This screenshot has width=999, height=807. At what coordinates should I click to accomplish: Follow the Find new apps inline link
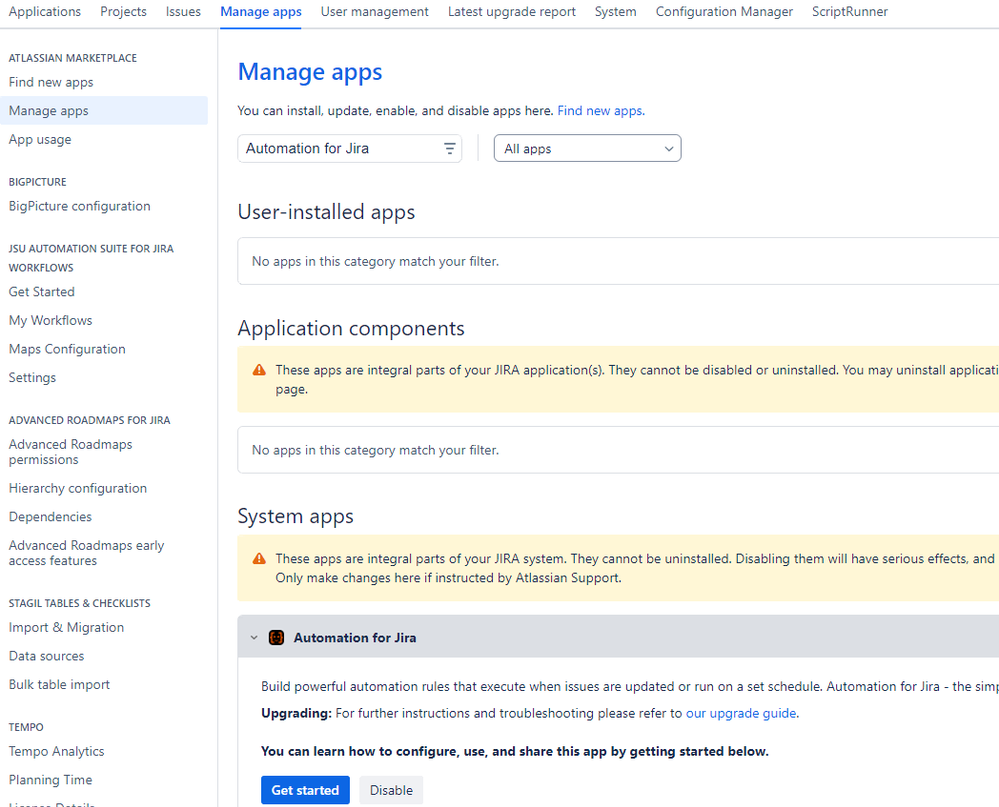tap(600, 111)
